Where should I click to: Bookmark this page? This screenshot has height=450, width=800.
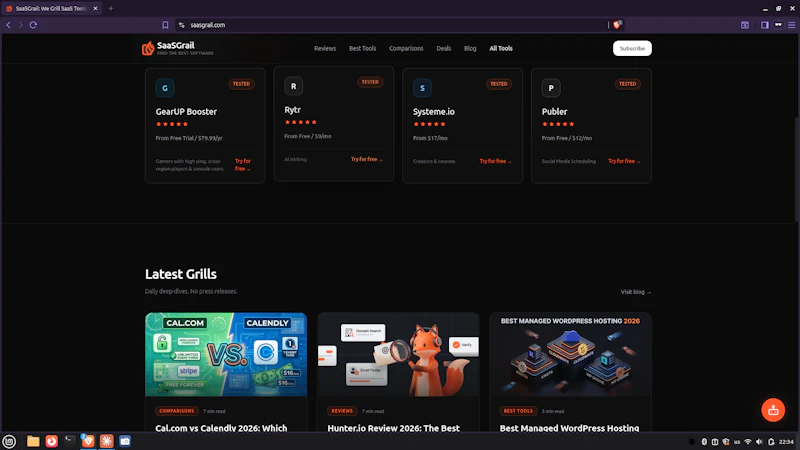pyautogui.click(x=165, y=25)
